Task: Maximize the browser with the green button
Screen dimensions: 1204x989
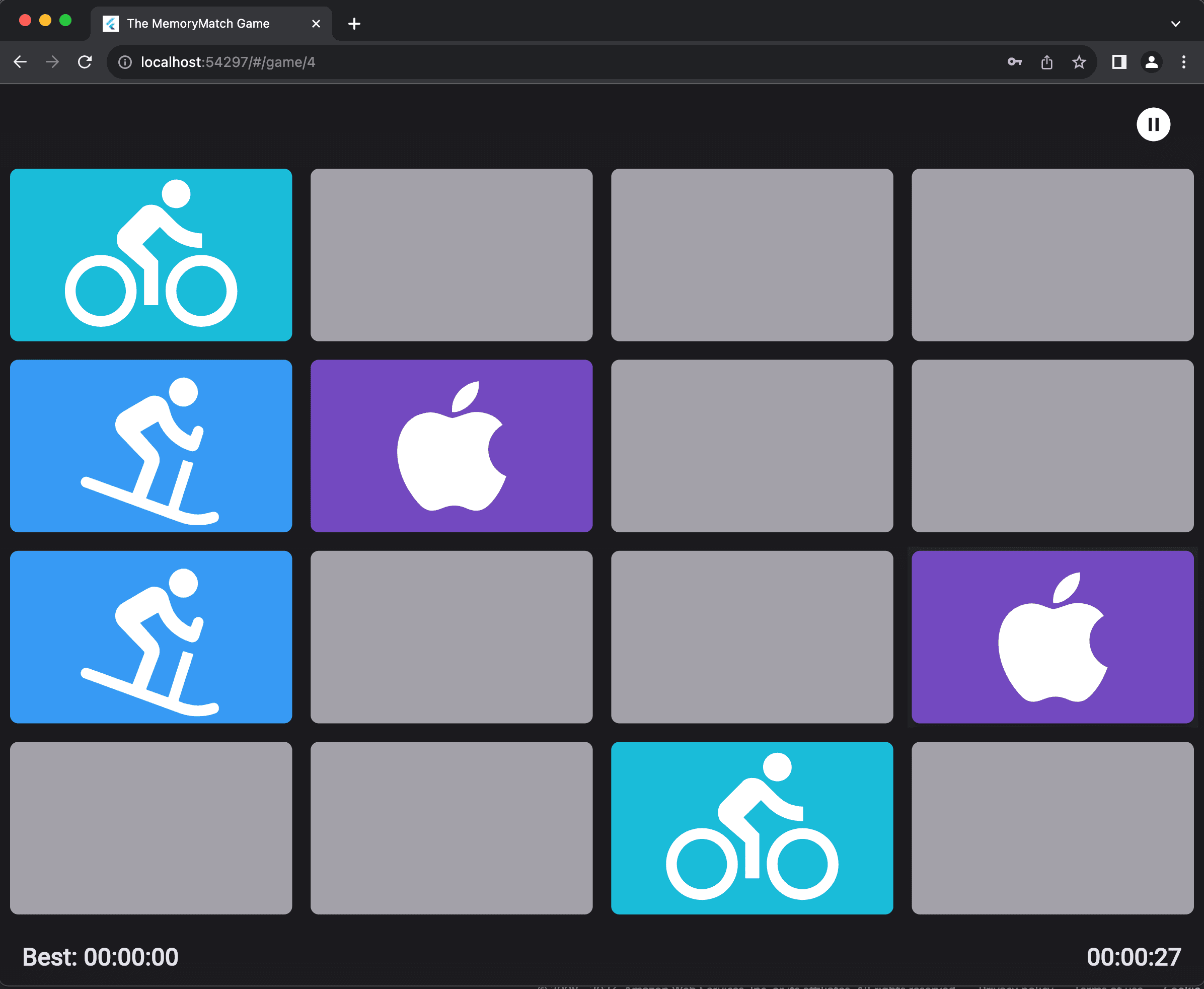Action: (x=65, y=21)
